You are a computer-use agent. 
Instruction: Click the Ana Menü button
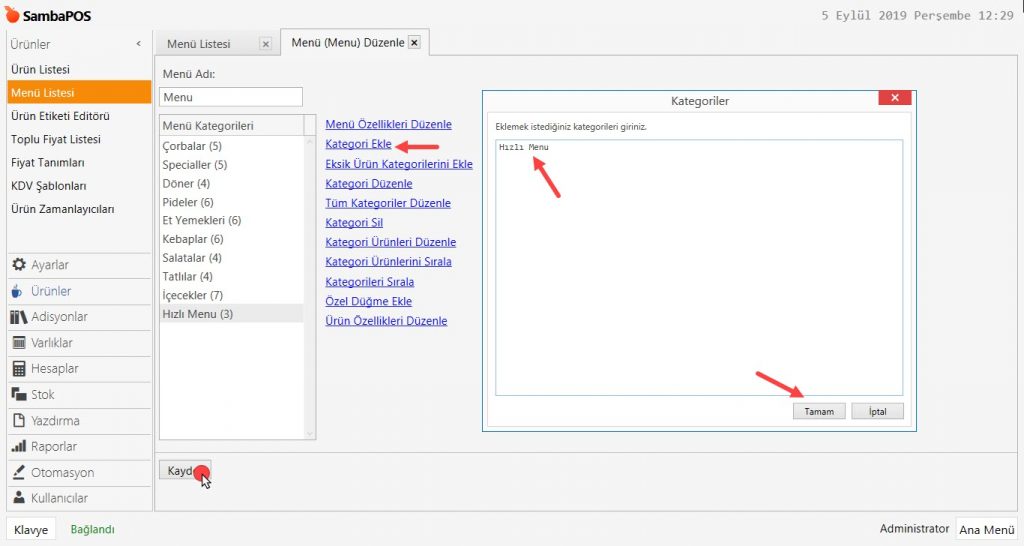pos(984,529)
